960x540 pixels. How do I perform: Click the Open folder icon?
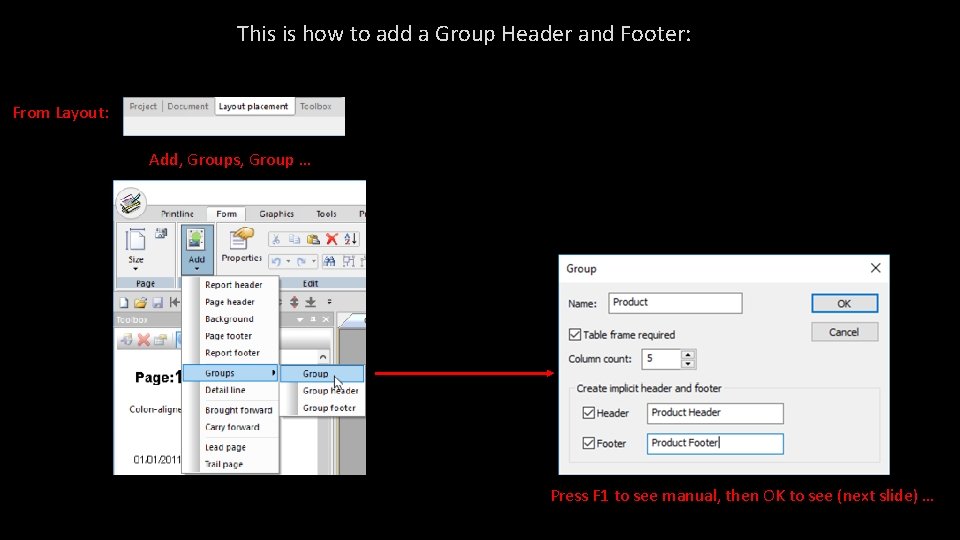[x=140, y=302]
